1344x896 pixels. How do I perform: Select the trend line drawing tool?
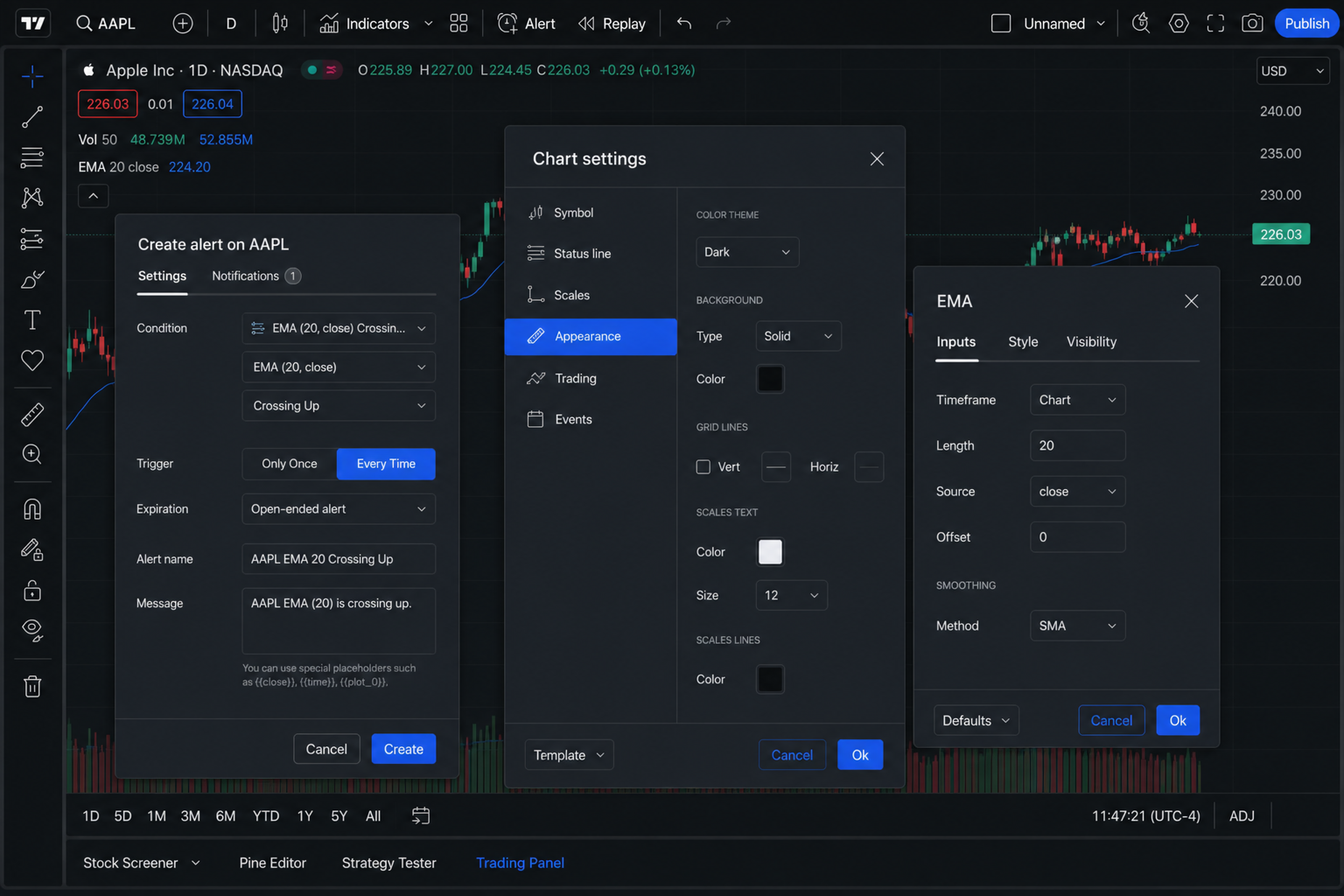tap(32, 117)
